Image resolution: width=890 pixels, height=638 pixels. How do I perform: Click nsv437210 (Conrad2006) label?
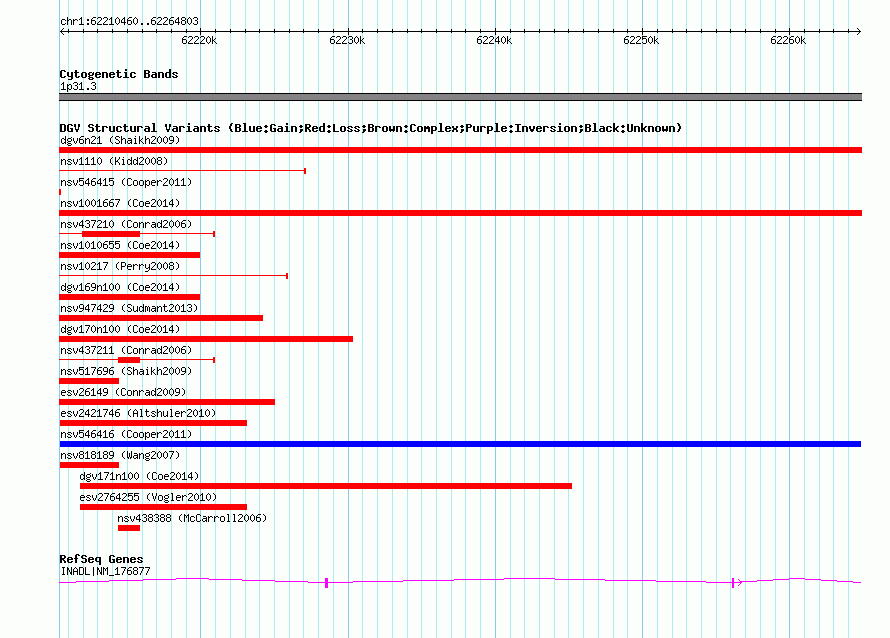[126, 224]
